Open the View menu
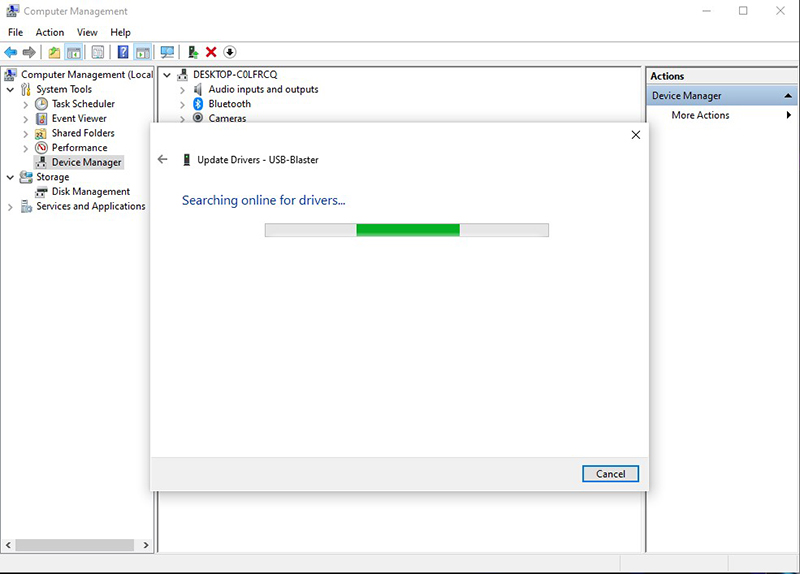Image resolution: width=800 pixels, height=574 pixels. pyautogui.click(x=87, y=32)
